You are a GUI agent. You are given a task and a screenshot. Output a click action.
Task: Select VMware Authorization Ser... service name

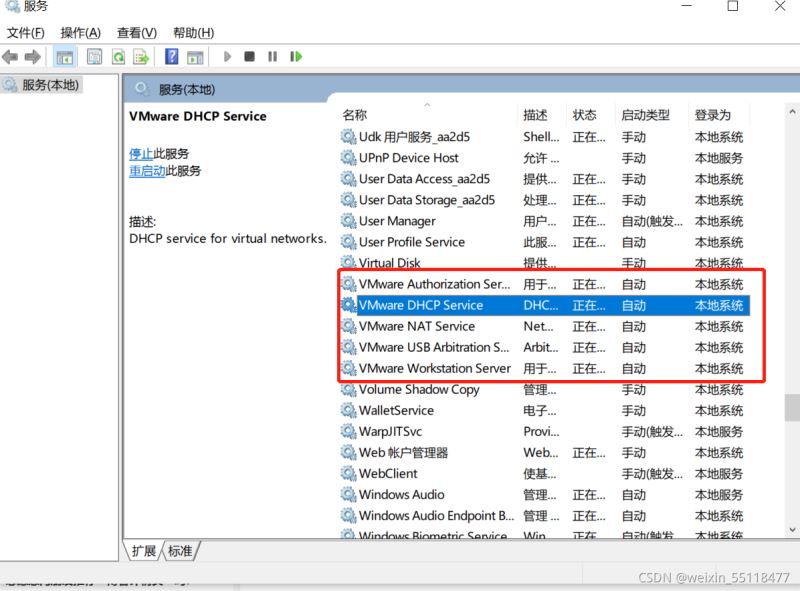tap(434, 284)
